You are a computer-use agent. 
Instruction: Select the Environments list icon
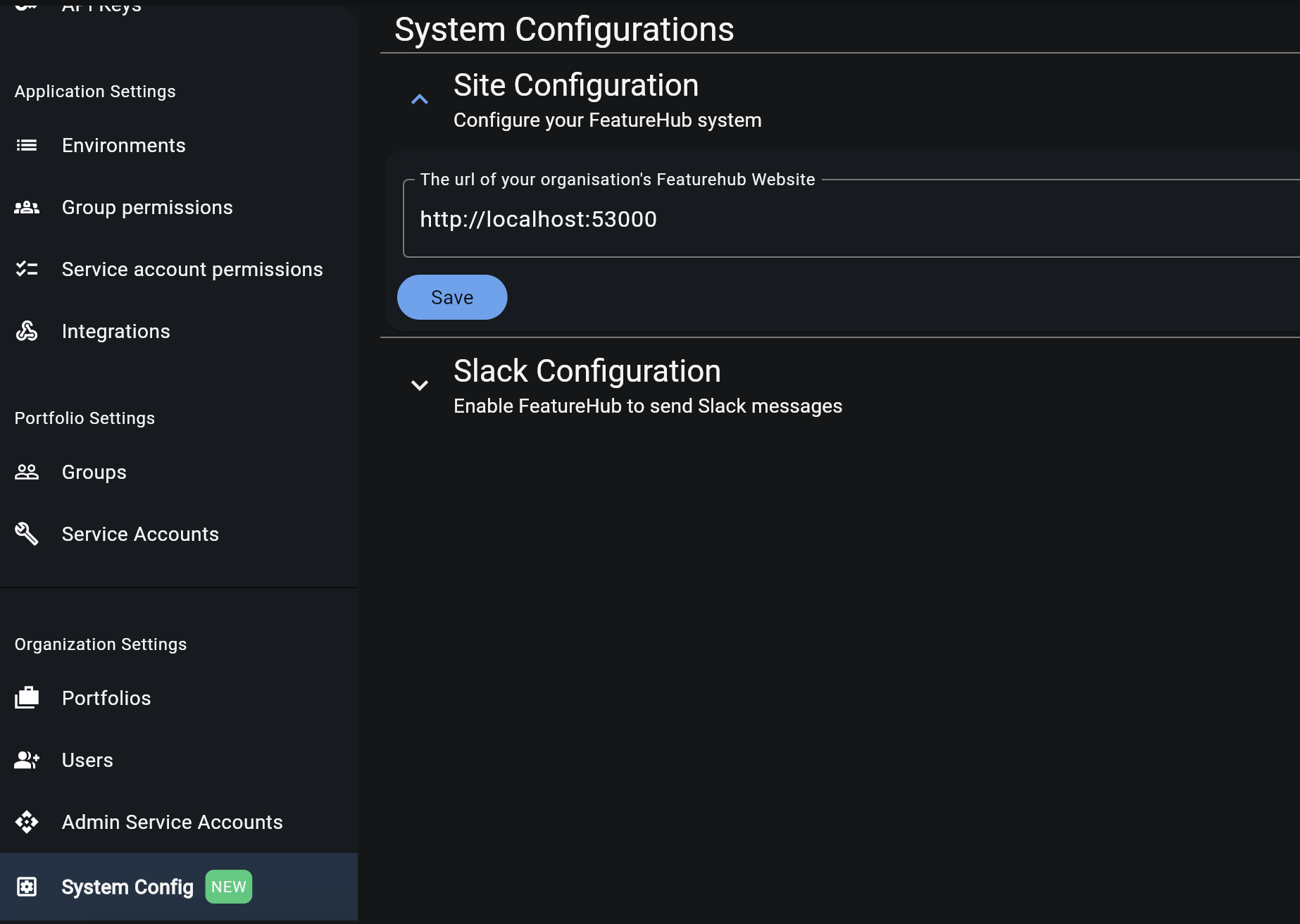click(26, 145)
